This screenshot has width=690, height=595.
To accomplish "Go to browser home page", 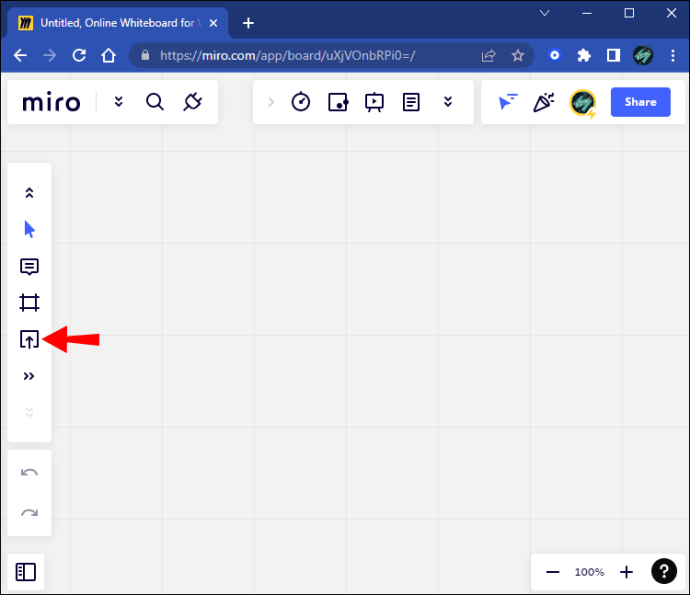I will click(108, 55).
